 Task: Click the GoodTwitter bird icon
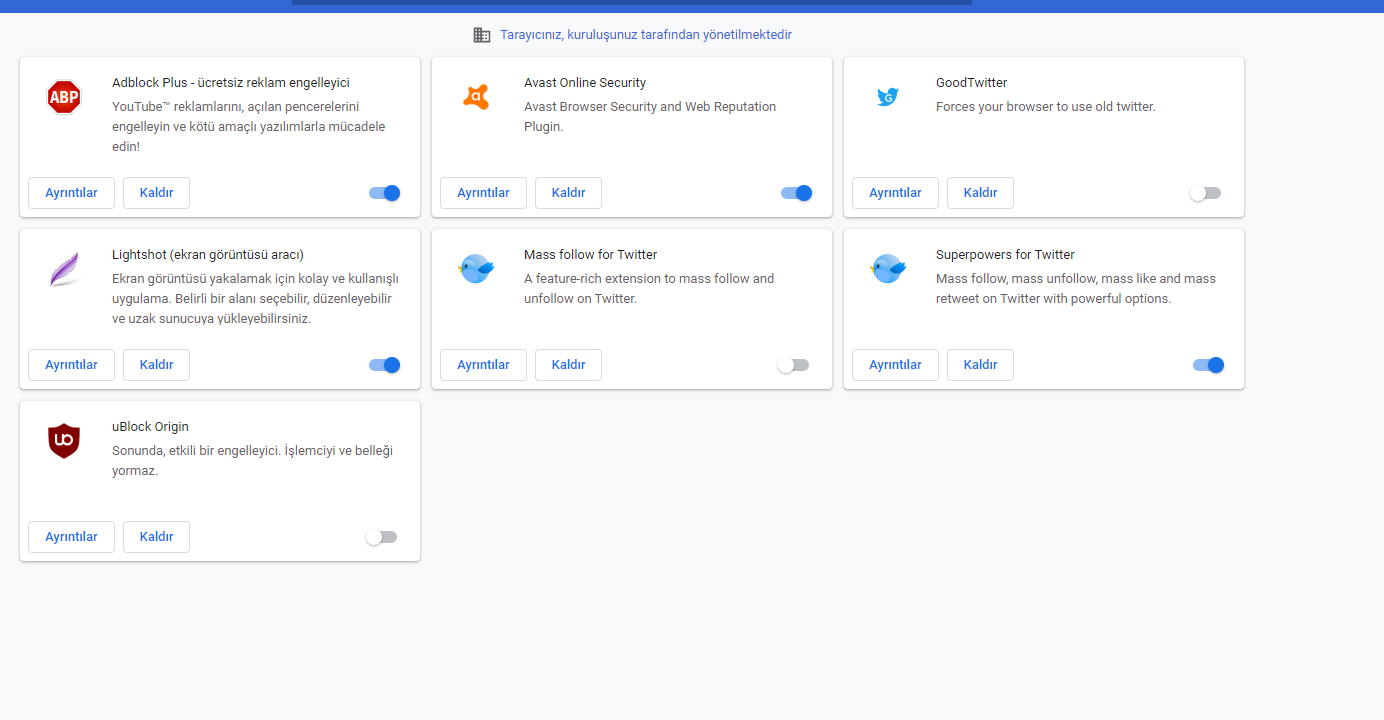pos(888,97)
